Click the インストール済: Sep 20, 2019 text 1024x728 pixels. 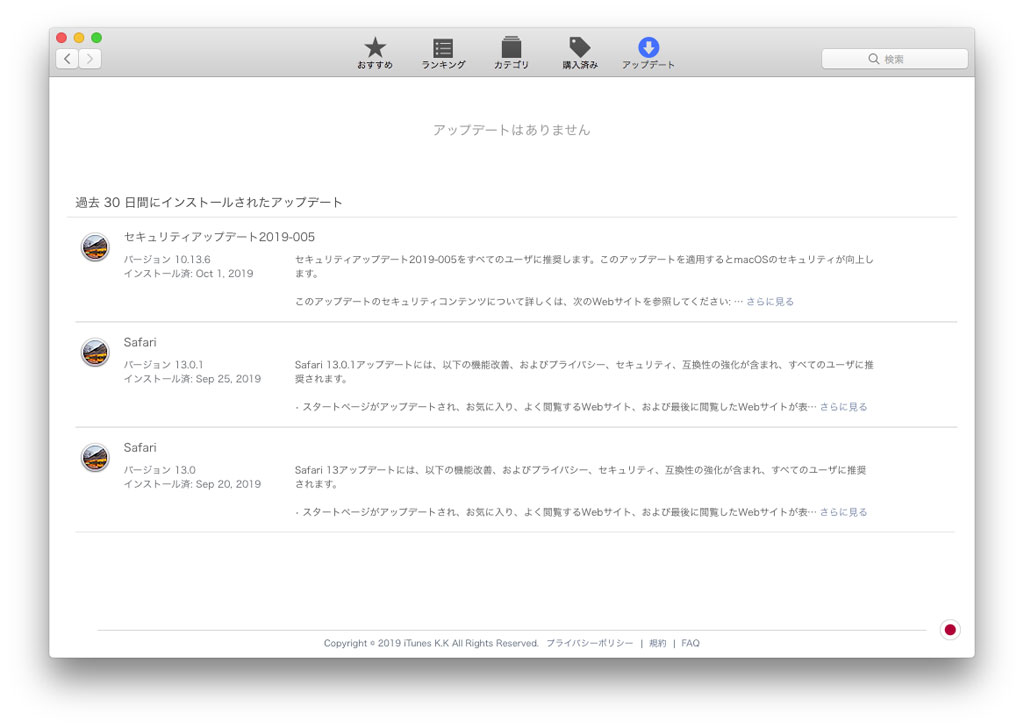[x=192, y=484]
